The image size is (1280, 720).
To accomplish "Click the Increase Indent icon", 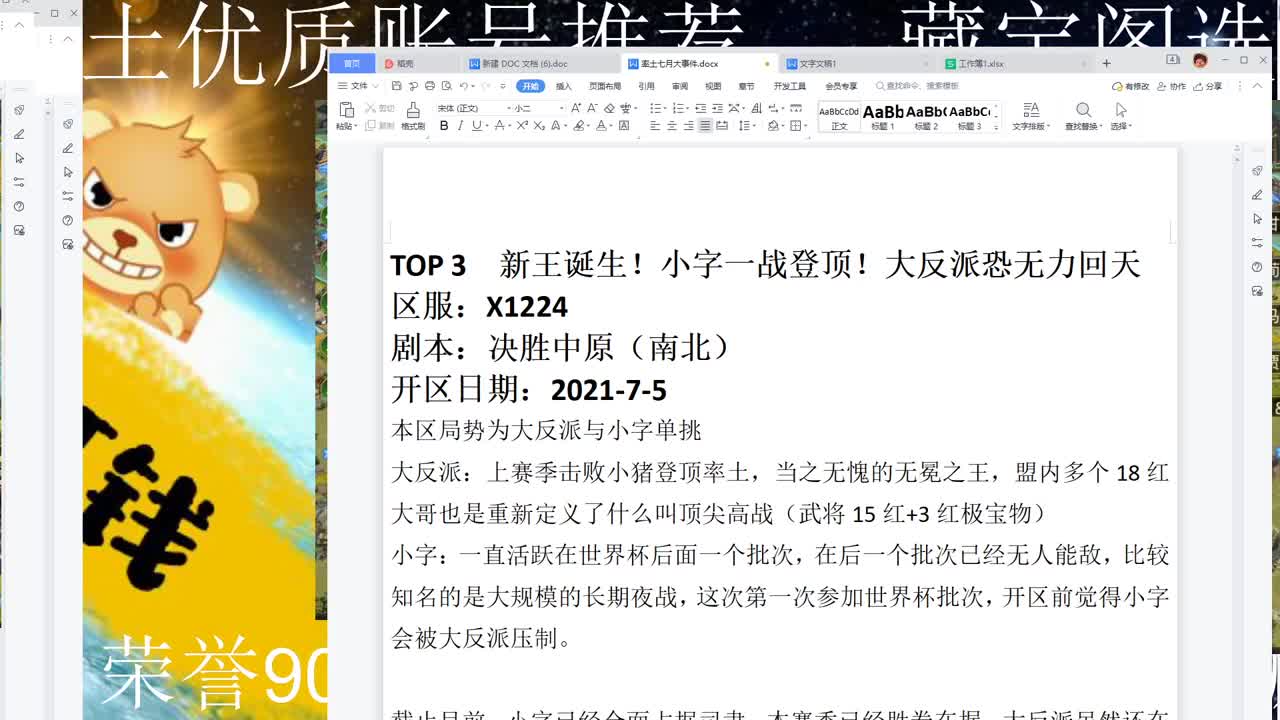I will tap(717, 108).
